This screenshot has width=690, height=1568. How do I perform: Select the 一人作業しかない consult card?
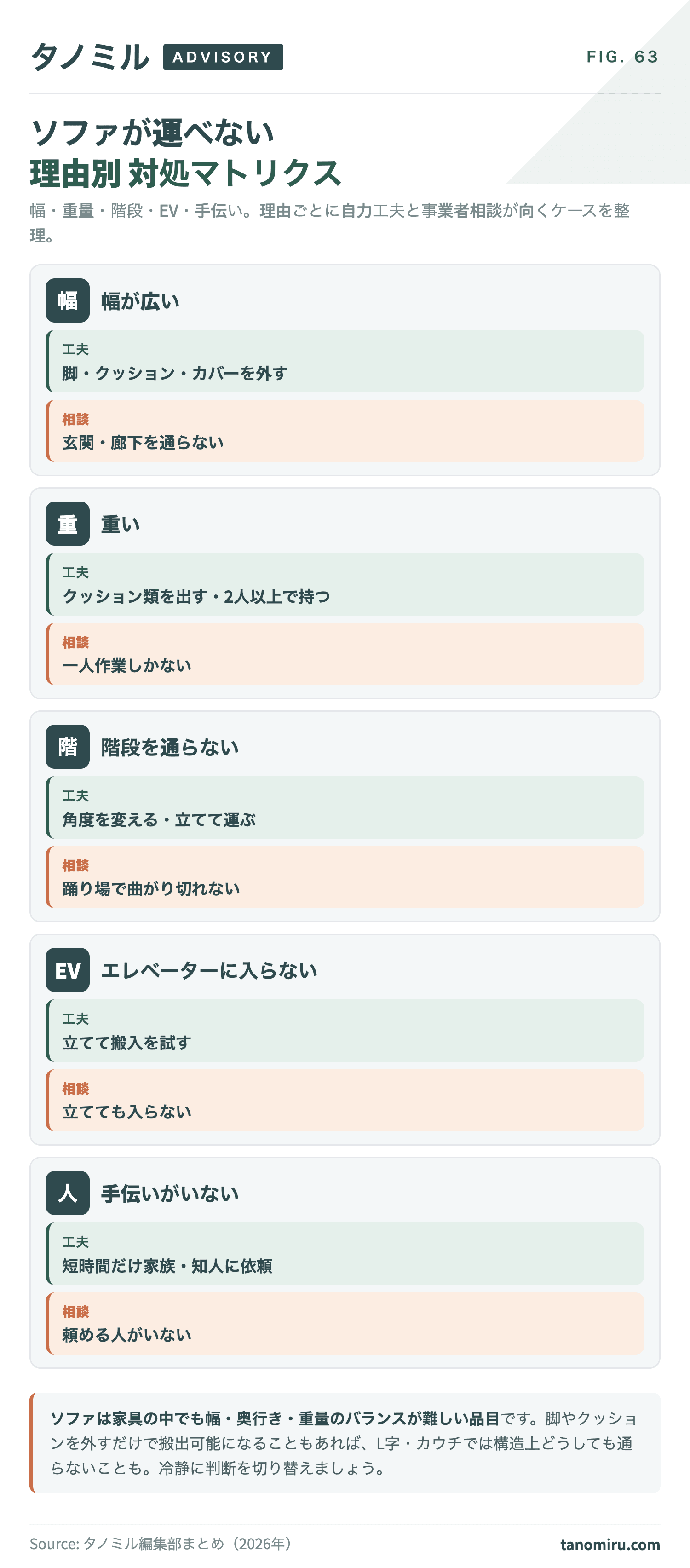tap(345, 654)
